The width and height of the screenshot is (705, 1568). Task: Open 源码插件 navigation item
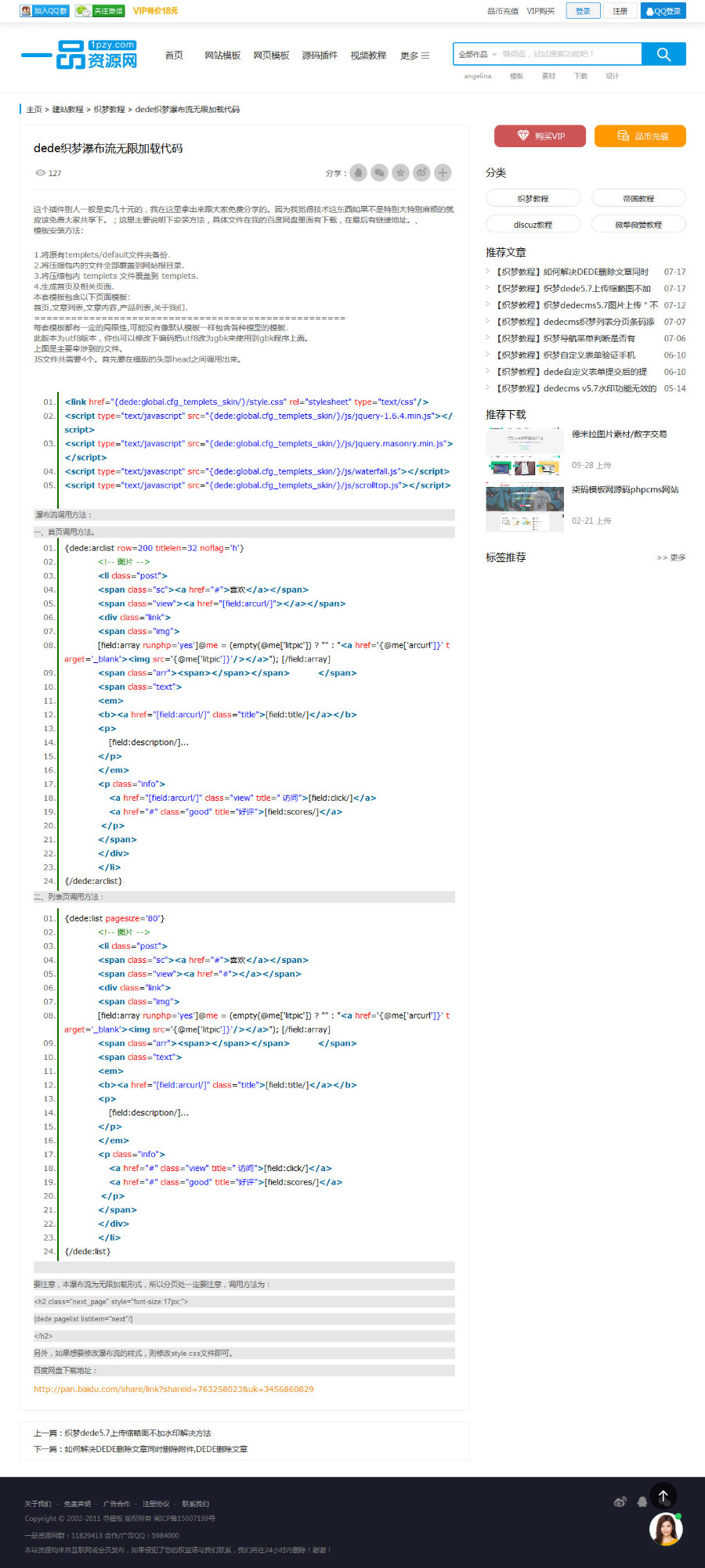[320, 56]
